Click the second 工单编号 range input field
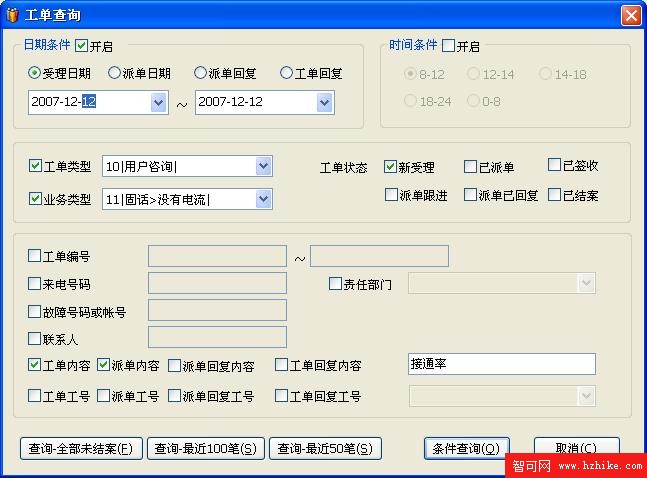Screen dimensions: 647x478 [x=379, y=256]
